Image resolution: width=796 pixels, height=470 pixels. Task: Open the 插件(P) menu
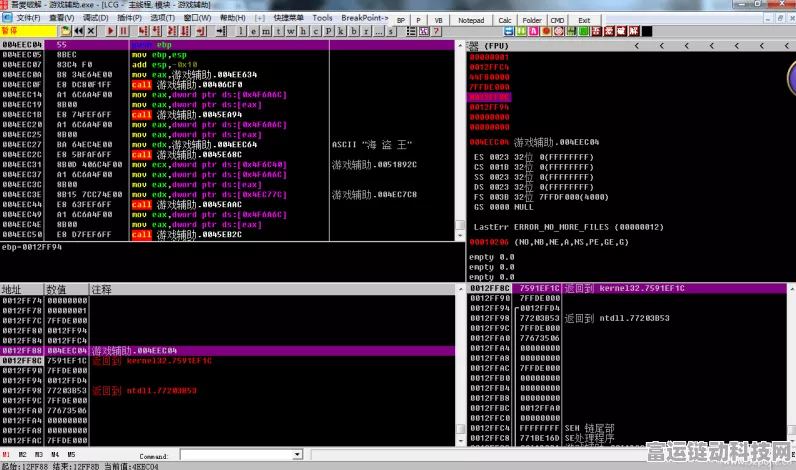pos(129,18)
